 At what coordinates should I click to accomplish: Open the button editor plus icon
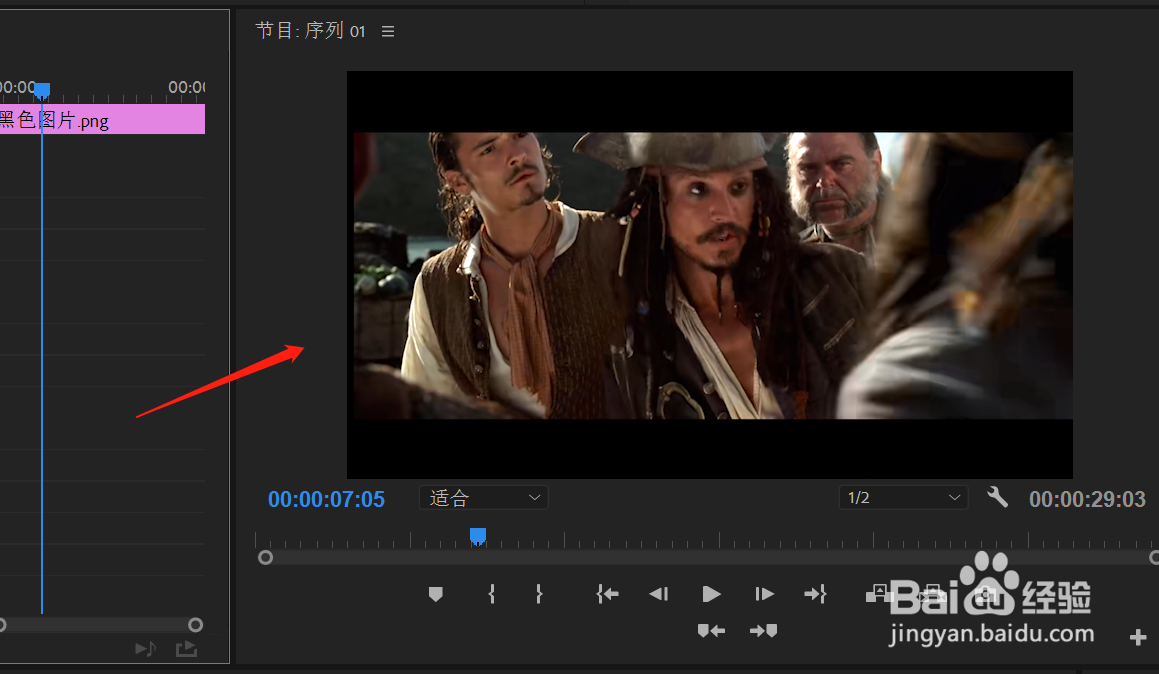coord(1138,637)
